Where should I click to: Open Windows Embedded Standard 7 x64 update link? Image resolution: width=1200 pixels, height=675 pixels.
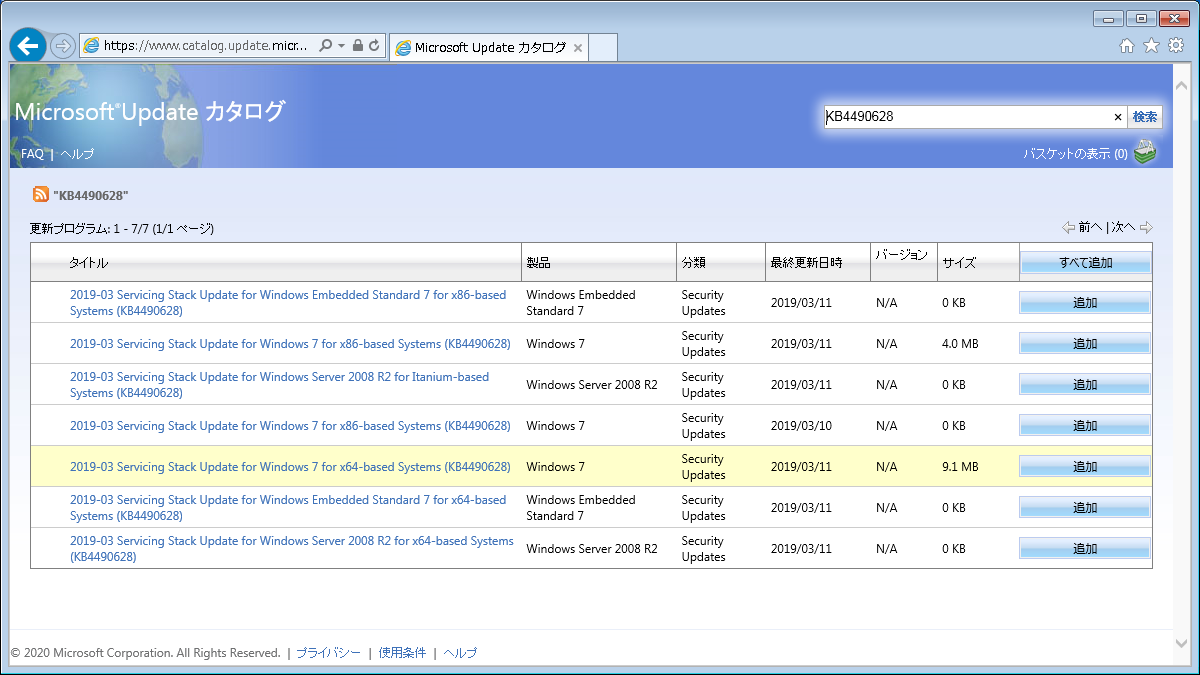click(288, 508)
